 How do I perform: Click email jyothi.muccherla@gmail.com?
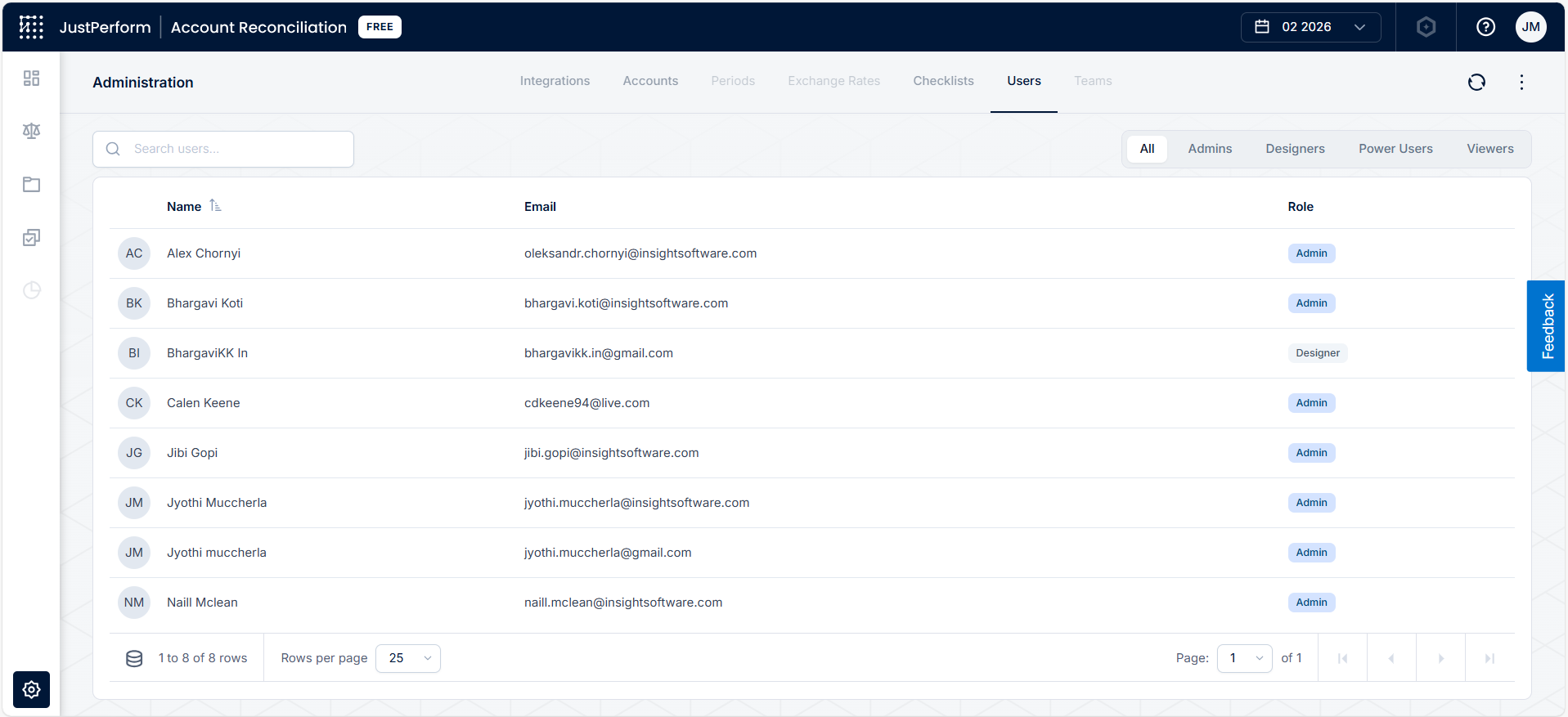coord(608,553)
